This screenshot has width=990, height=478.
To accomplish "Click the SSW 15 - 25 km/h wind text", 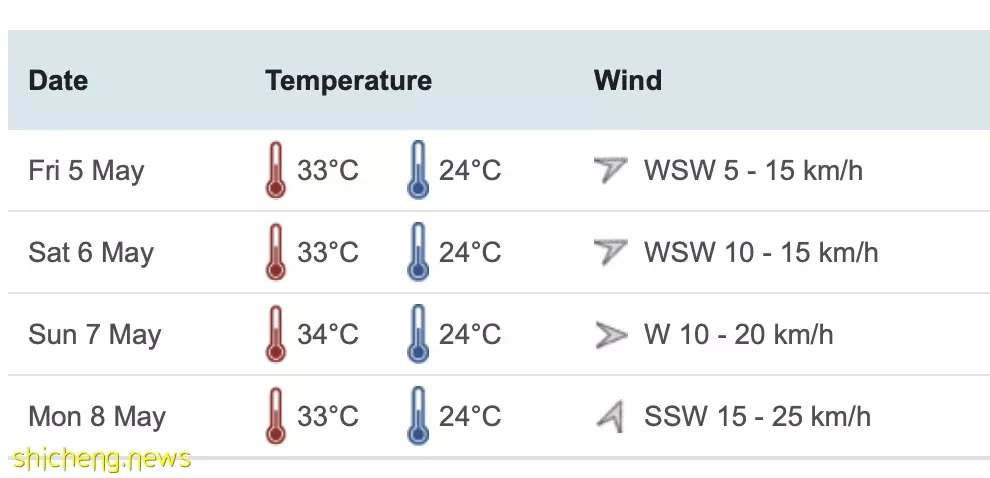I will [757, 416].
